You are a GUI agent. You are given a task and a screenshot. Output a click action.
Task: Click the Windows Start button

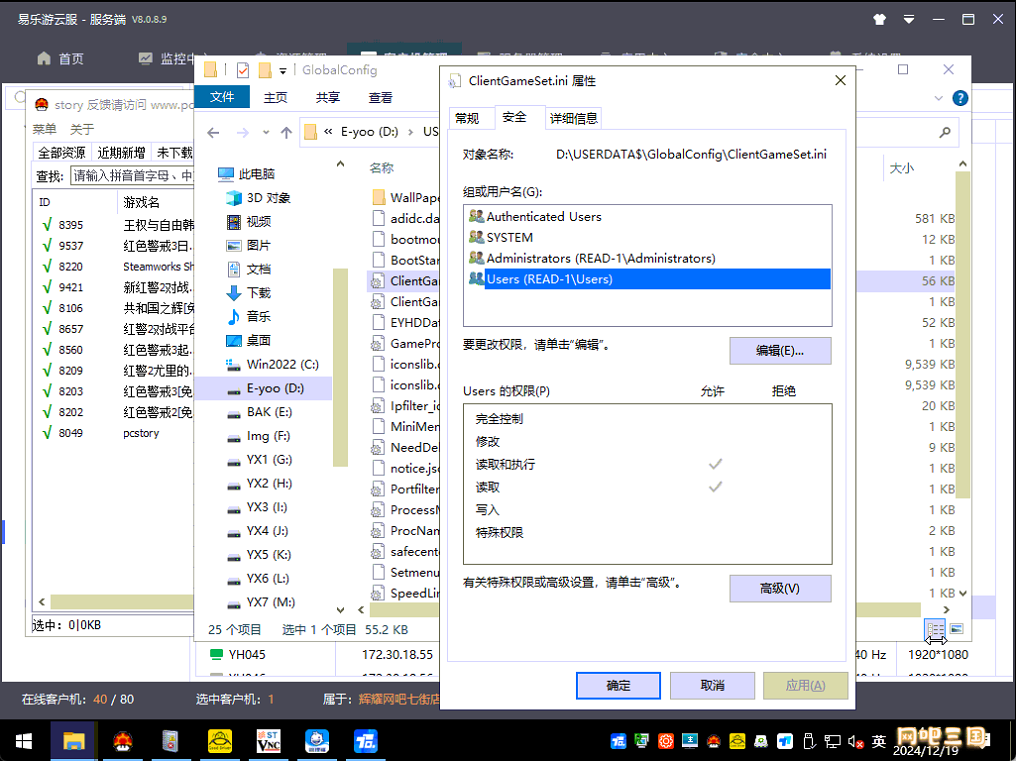click(x=23, y=741)
